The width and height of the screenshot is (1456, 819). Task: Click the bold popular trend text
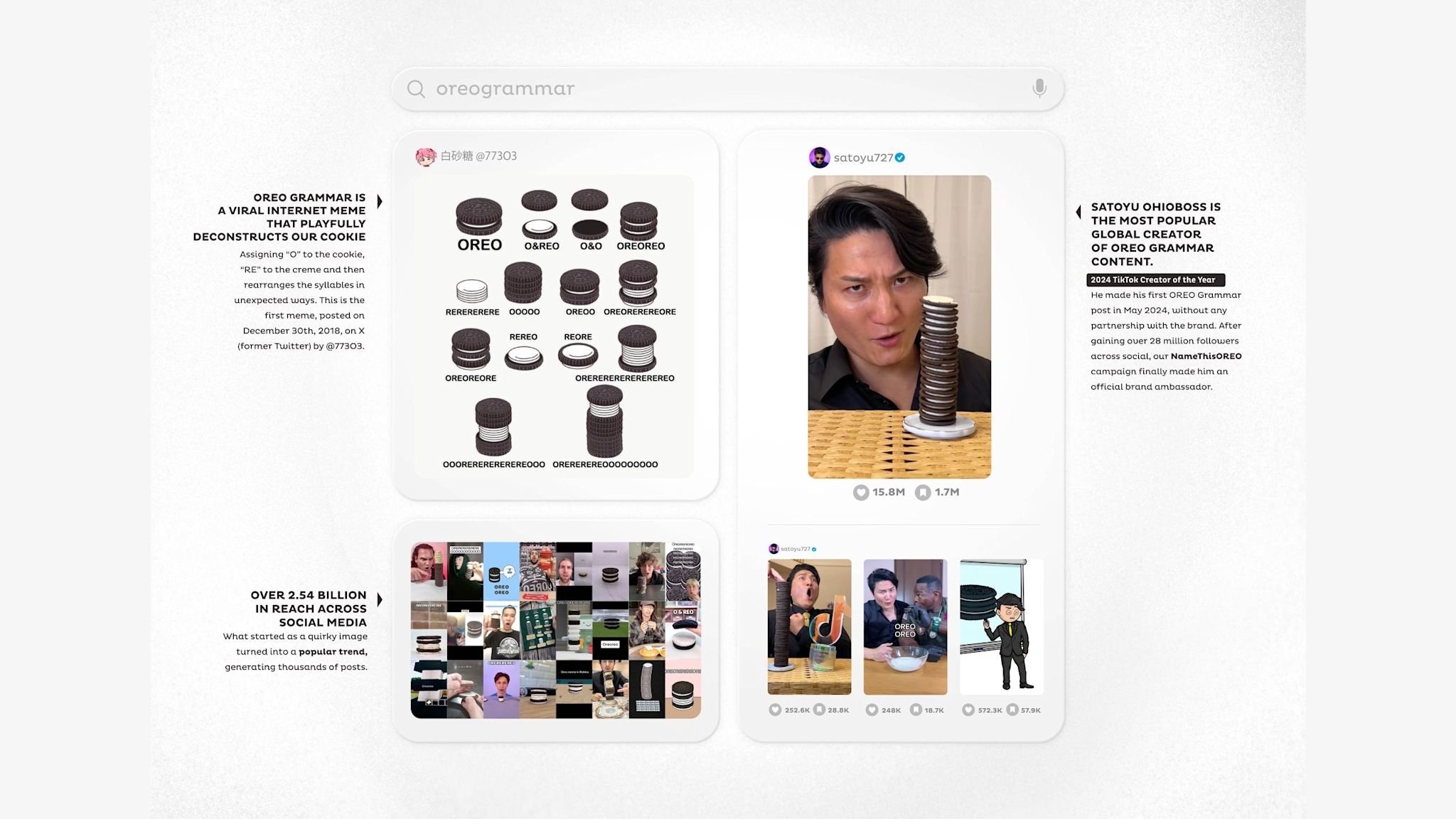coord(333,652)
